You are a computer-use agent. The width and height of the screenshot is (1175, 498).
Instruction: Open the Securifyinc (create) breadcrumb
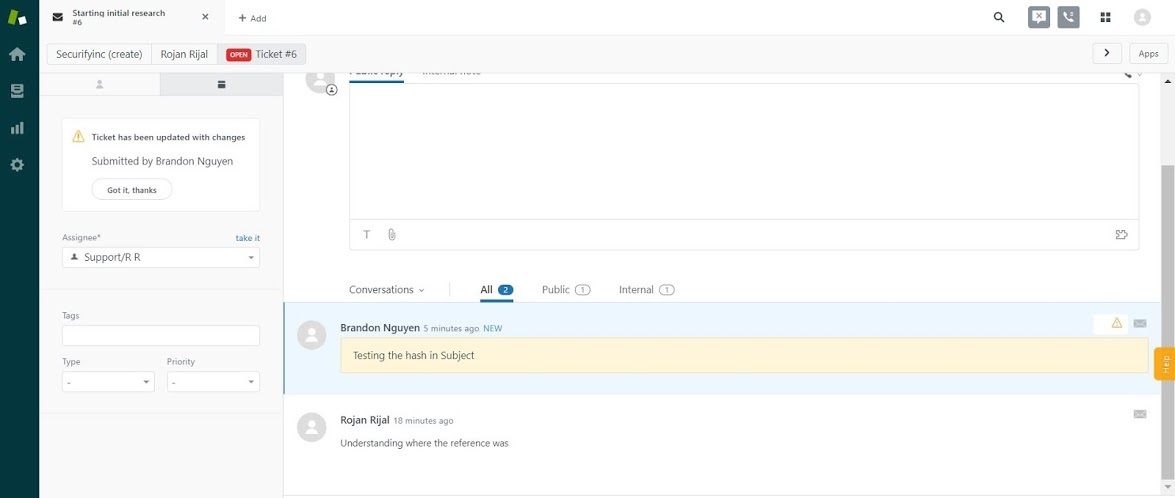(x=99, y=54)
